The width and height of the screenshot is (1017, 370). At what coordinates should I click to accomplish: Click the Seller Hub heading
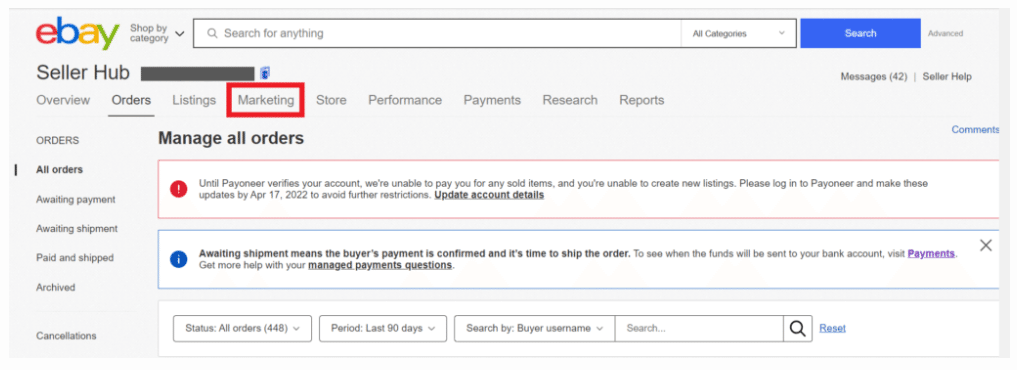[83, 73]
